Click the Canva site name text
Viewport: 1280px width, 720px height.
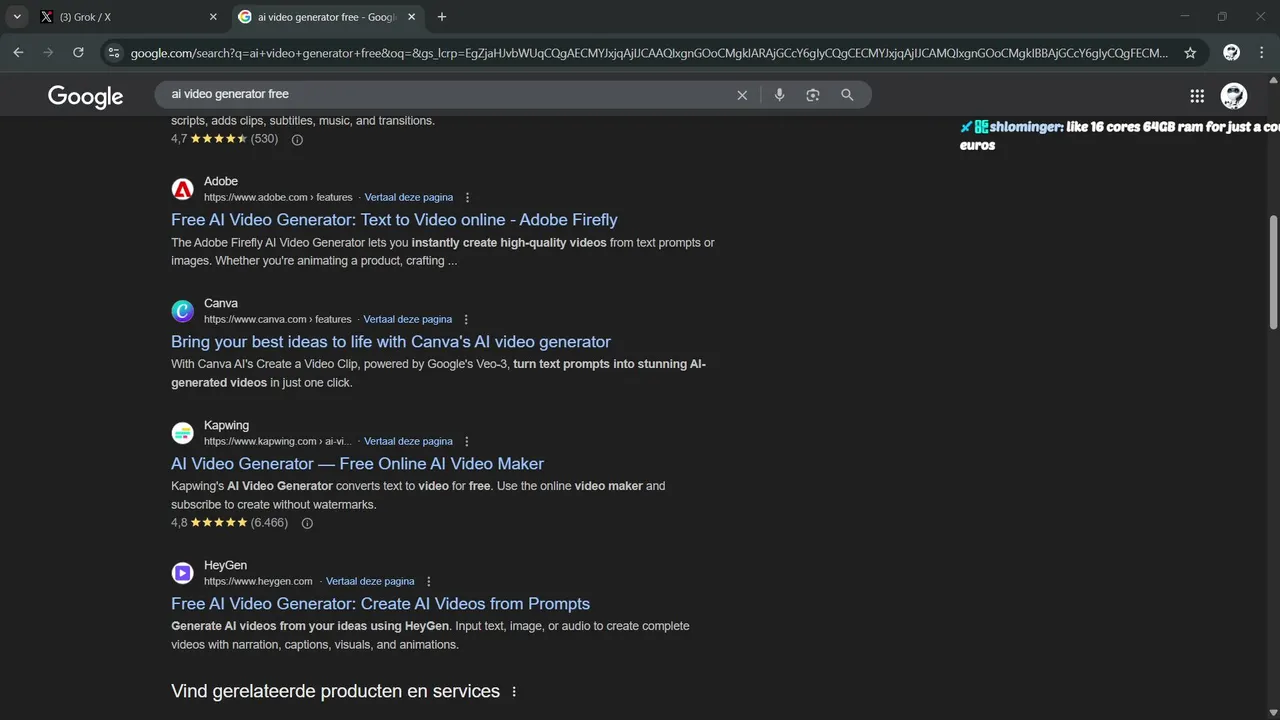[x=221, y=304]
